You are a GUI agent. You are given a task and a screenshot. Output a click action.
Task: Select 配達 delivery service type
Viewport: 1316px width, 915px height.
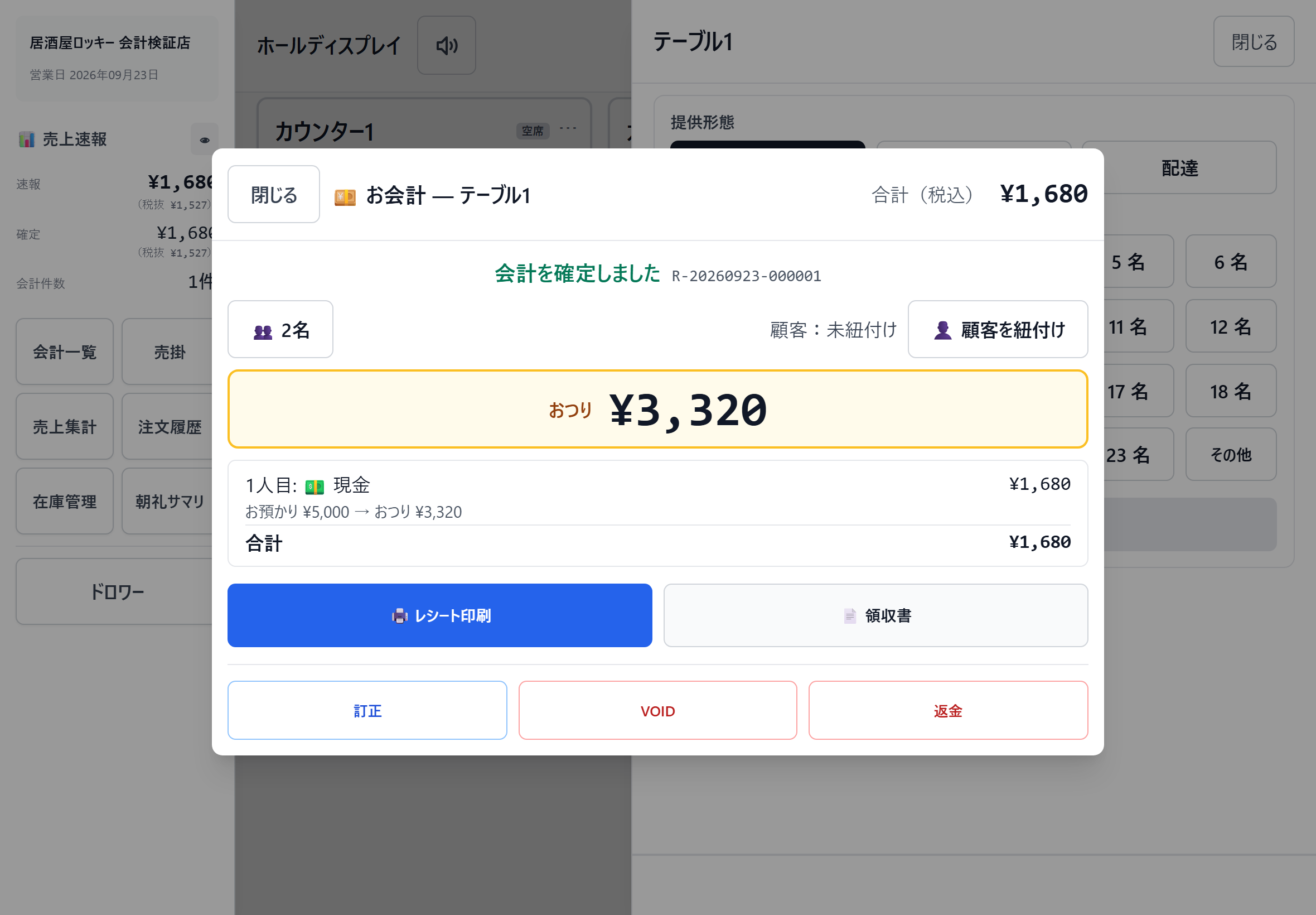click(1179, 167)
